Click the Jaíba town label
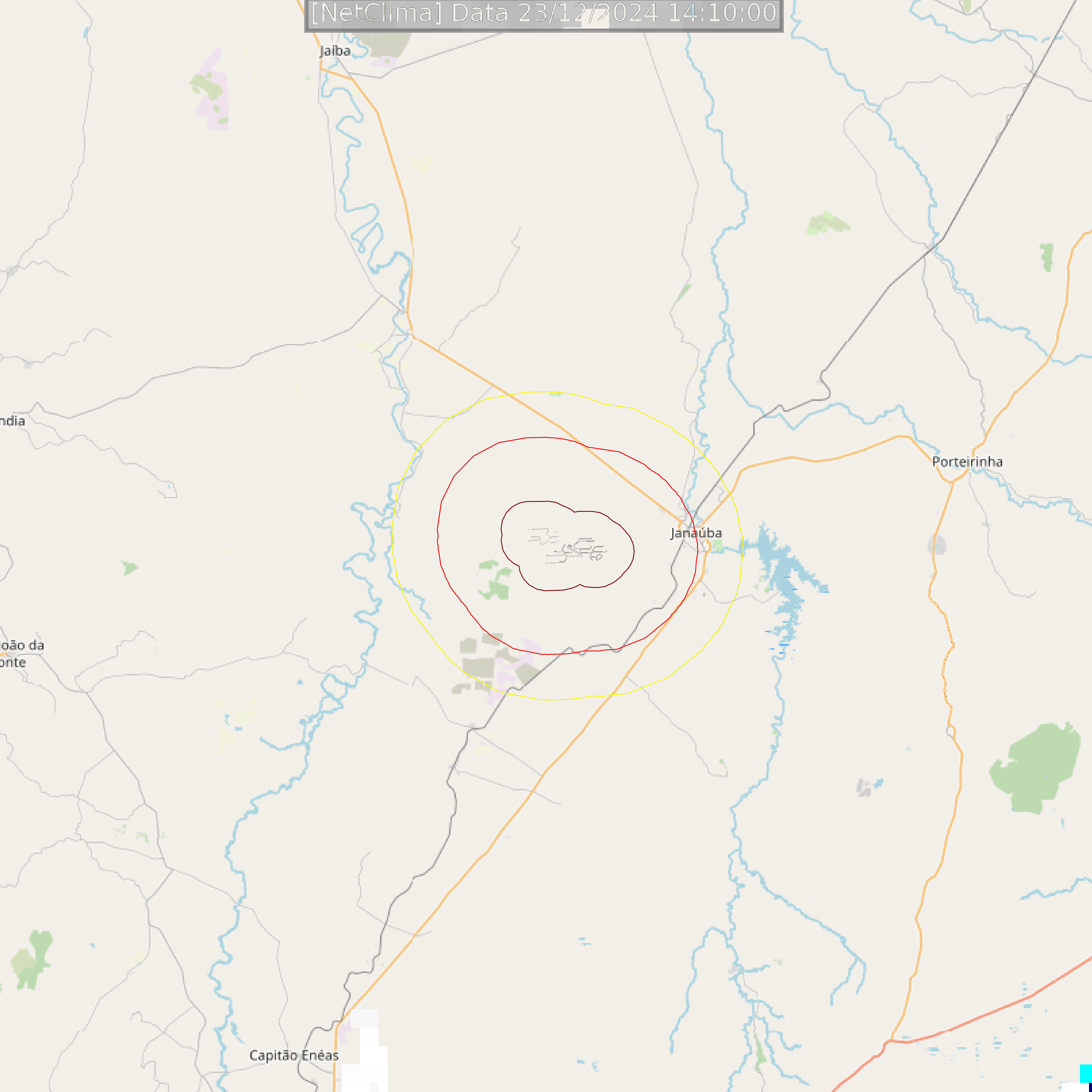The height and width of the screenshot is (1092, 1092). click(x=335, y=51)
